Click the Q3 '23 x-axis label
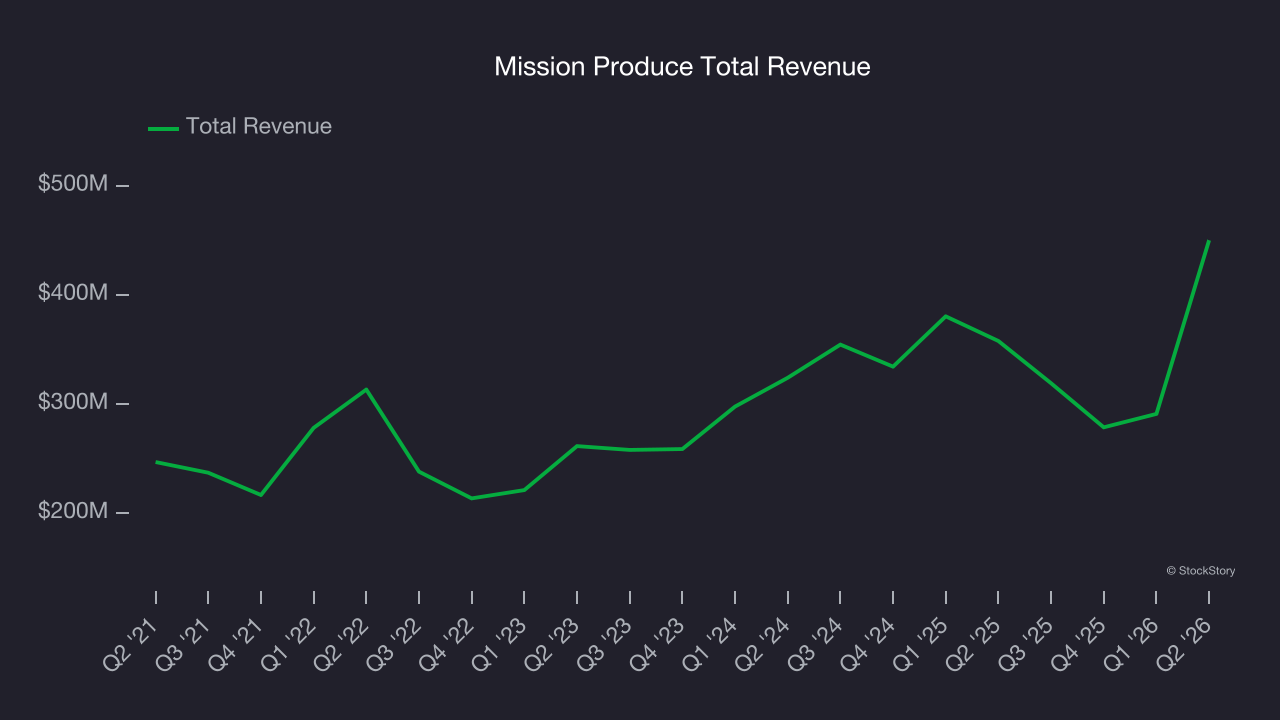This screenshot has width=1280, height=720. (x=606, y=644)
